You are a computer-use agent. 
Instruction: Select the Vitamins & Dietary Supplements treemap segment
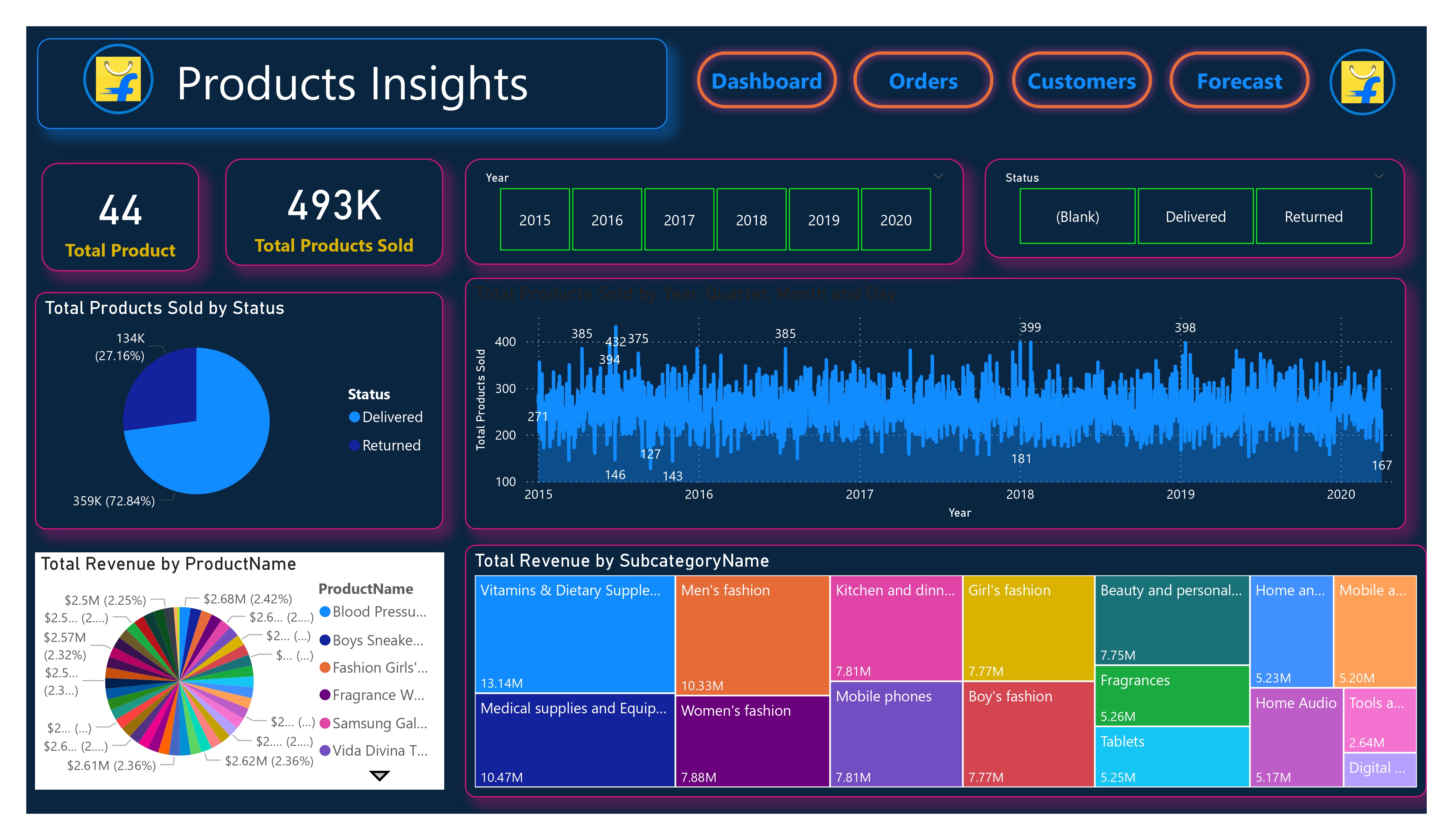pos(574,634)
